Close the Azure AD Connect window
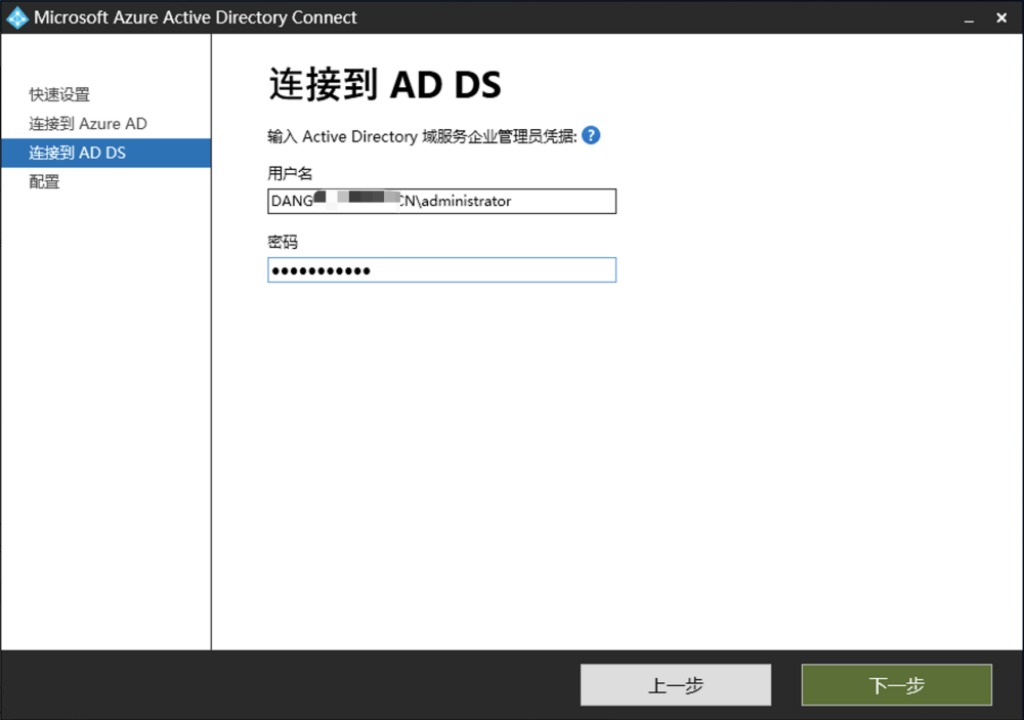The image size is (1024, 720). coord(1001,18)
